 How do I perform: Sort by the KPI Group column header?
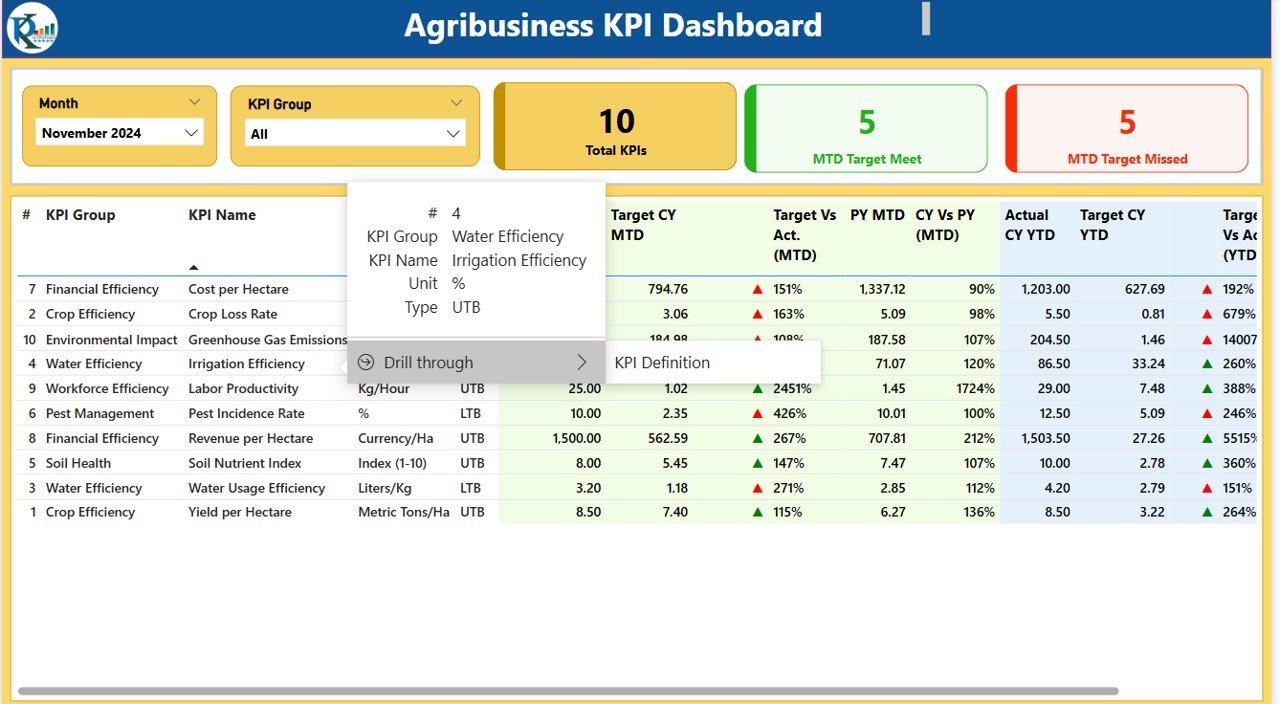point(80,215)
